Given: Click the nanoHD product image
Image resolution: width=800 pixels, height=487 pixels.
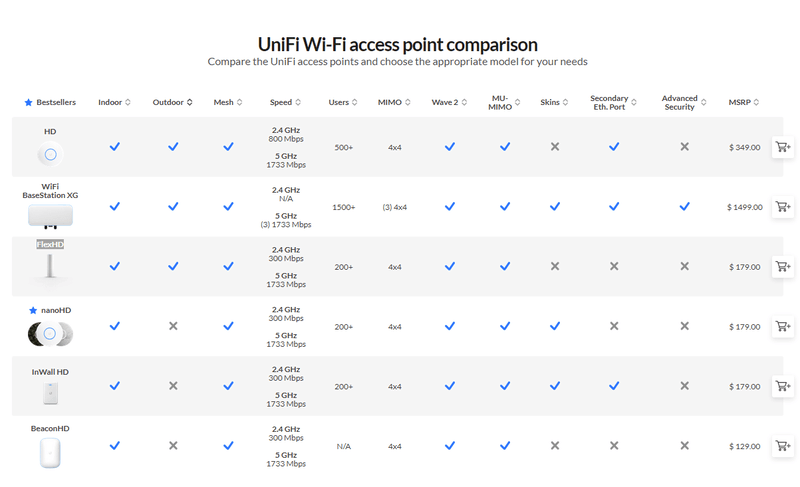Looking at the screenshot, I should (50, 334).
